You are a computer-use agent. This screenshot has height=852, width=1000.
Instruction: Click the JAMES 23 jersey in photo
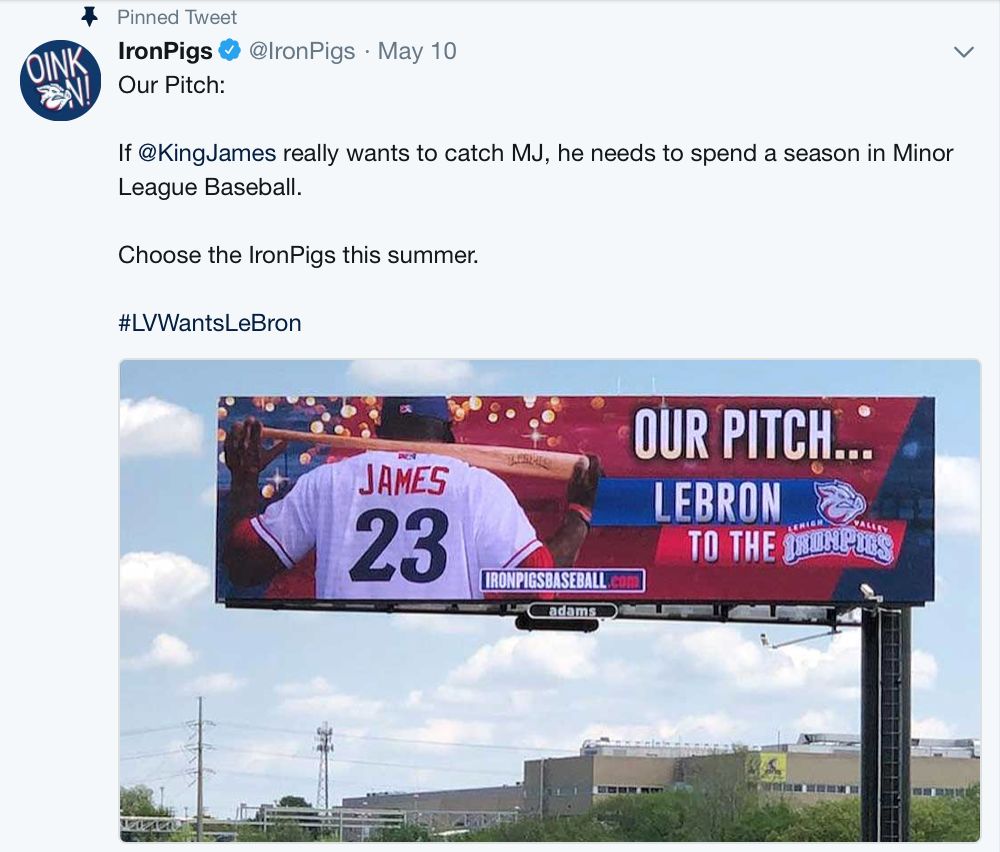pos(402,520)
